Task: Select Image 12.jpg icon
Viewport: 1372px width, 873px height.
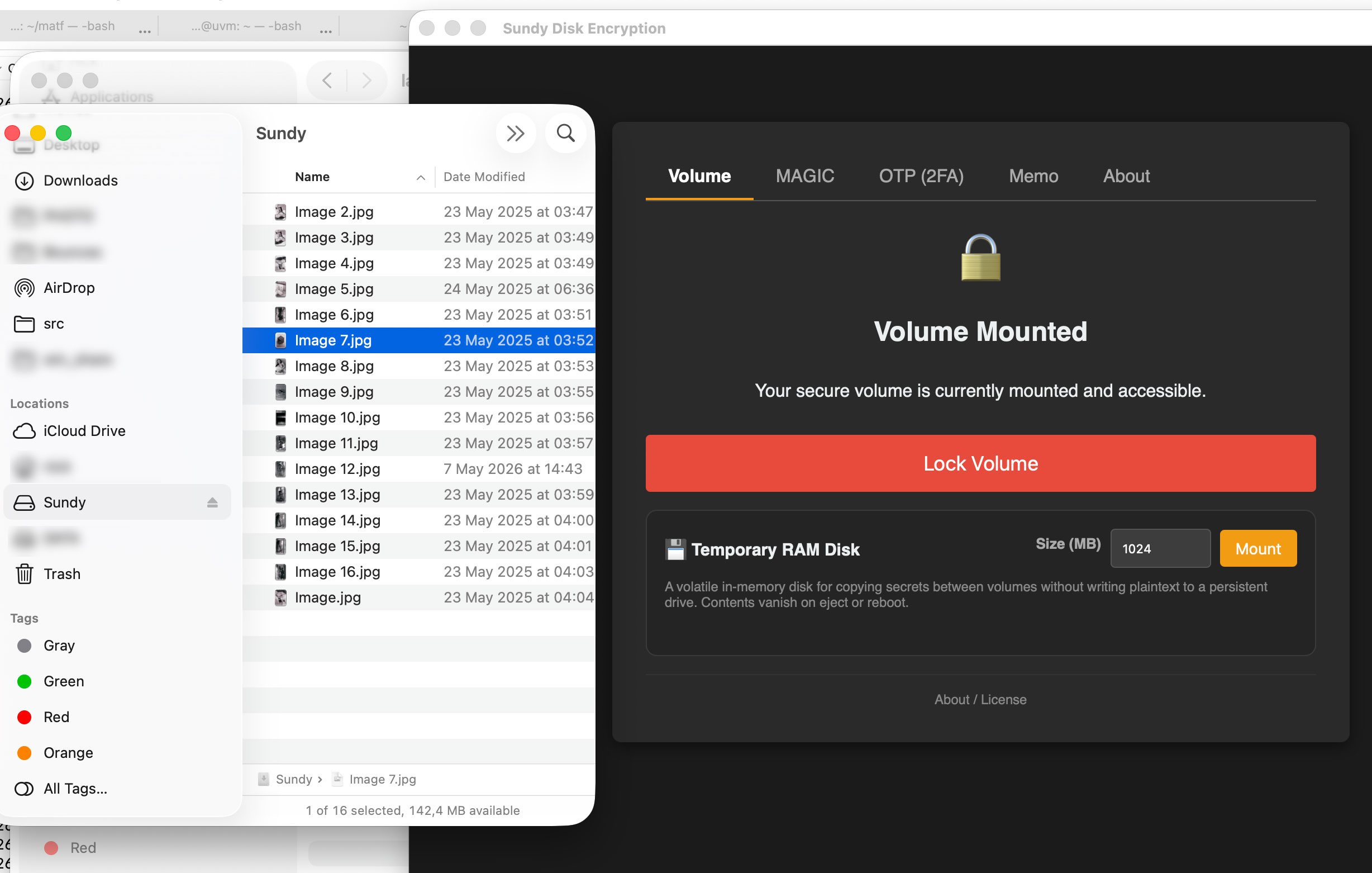Action: [x=280, y=469]
